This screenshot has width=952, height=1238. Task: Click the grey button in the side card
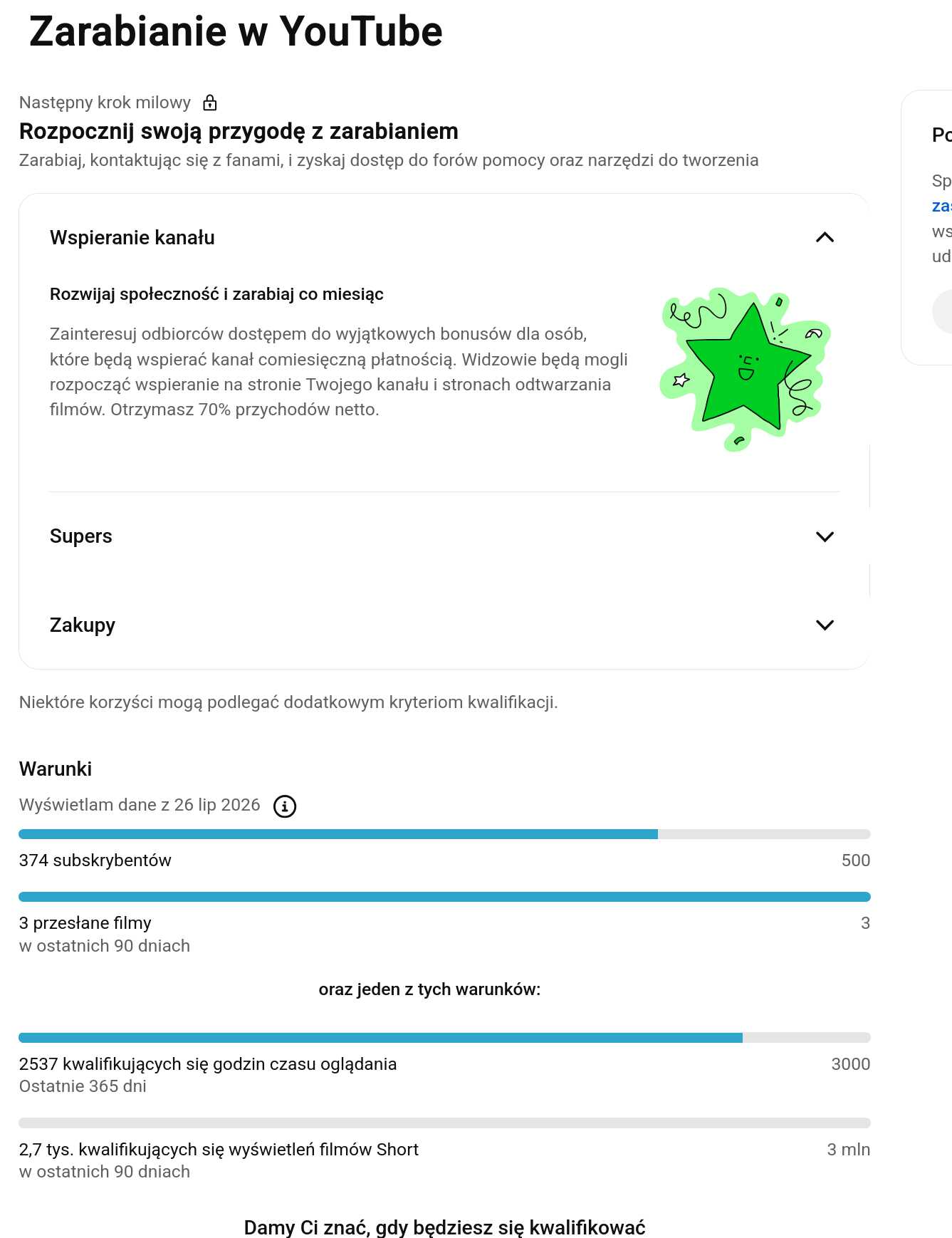coord(942,311)
